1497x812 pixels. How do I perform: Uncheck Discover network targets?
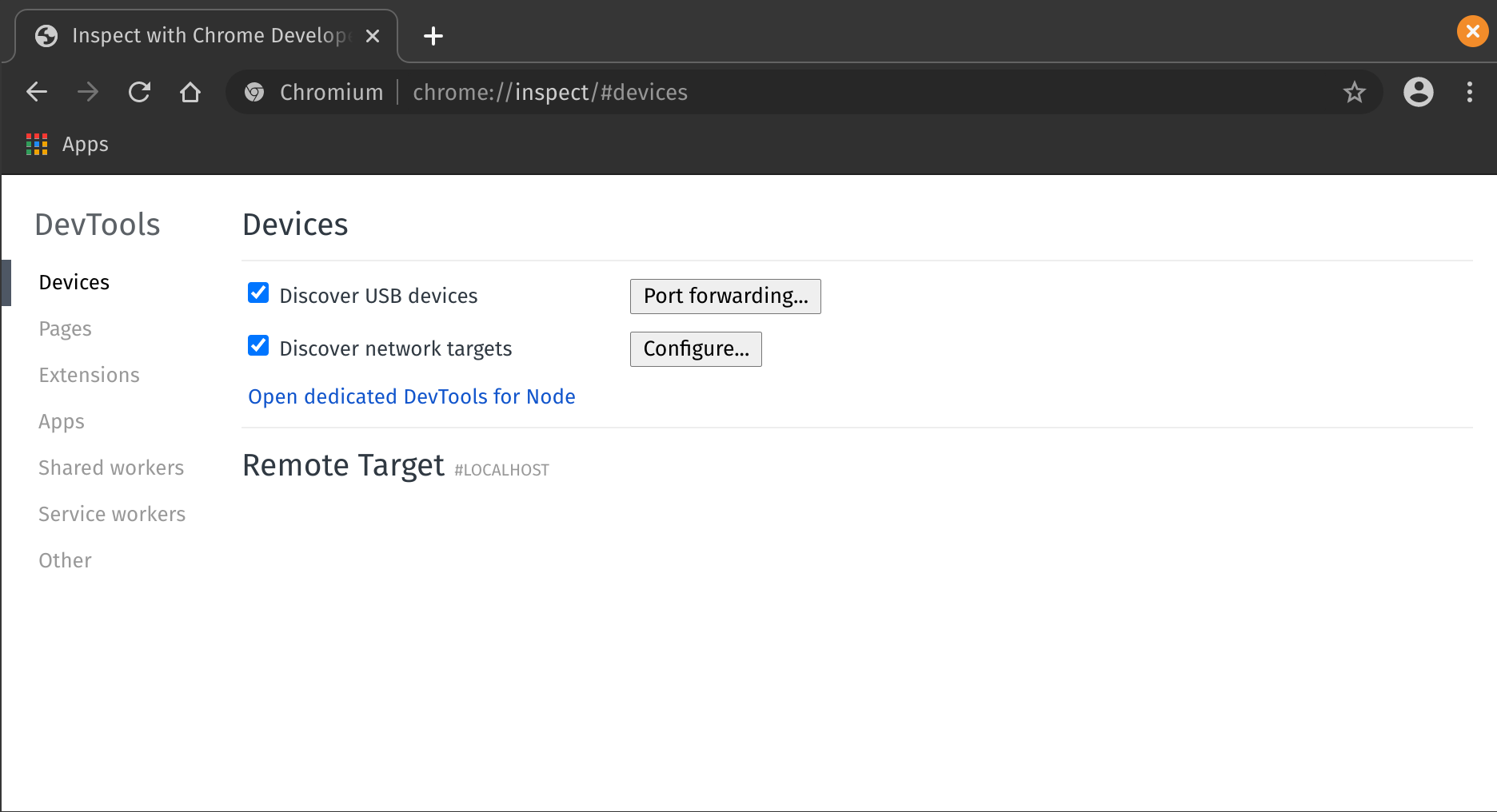(258, 346)
